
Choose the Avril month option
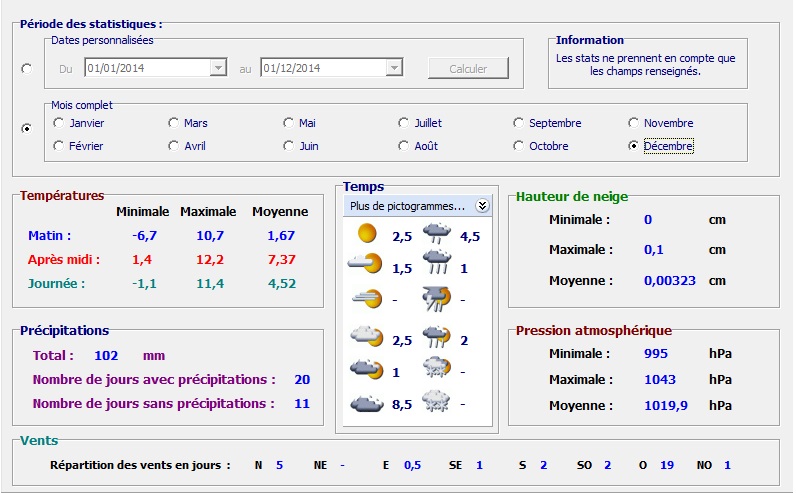coord(187,146)
